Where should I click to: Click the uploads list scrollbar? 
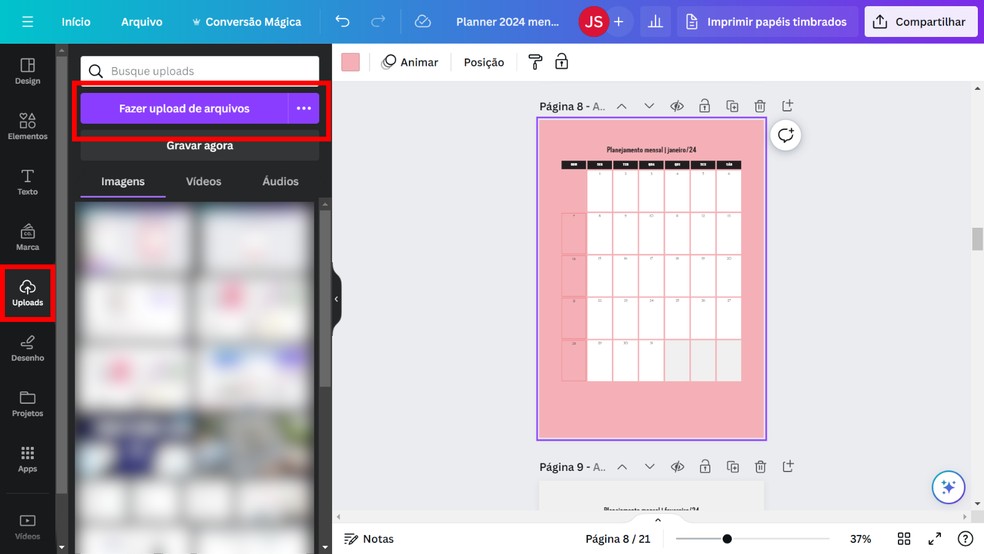[324, 299]
